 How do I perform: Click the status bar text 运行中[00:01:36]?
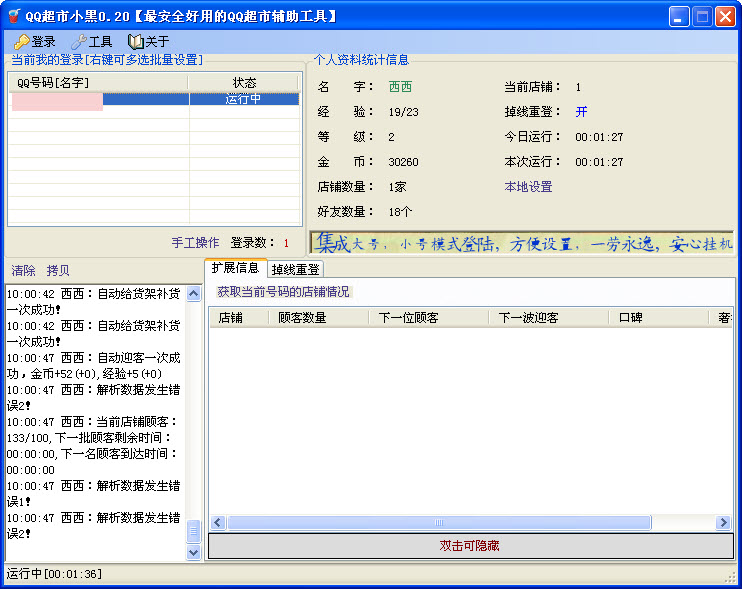pyautogui.click(x=54, y=574)
